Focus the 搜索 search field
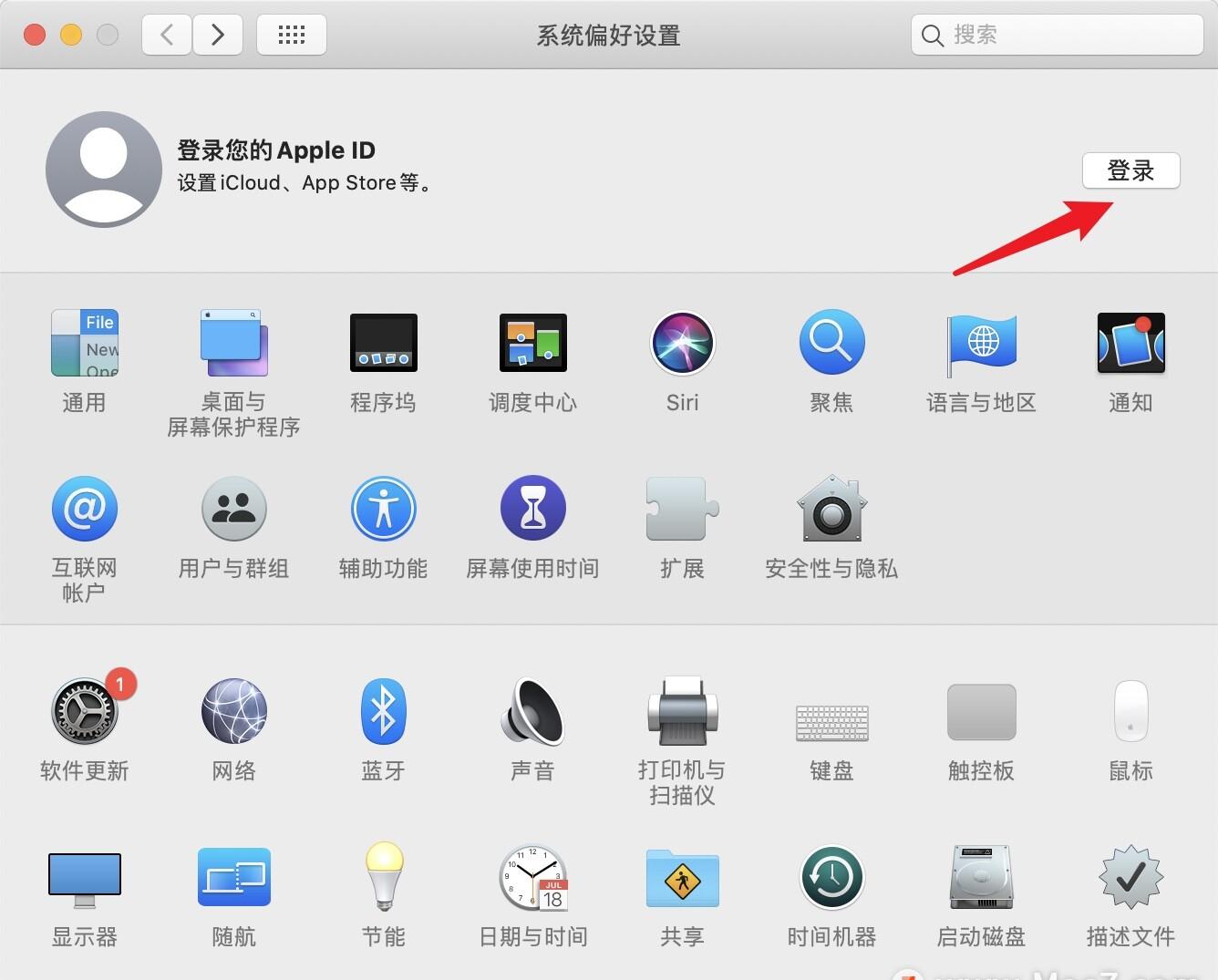The height and width of the screenshot is (980, 1218). point(1058,36)
